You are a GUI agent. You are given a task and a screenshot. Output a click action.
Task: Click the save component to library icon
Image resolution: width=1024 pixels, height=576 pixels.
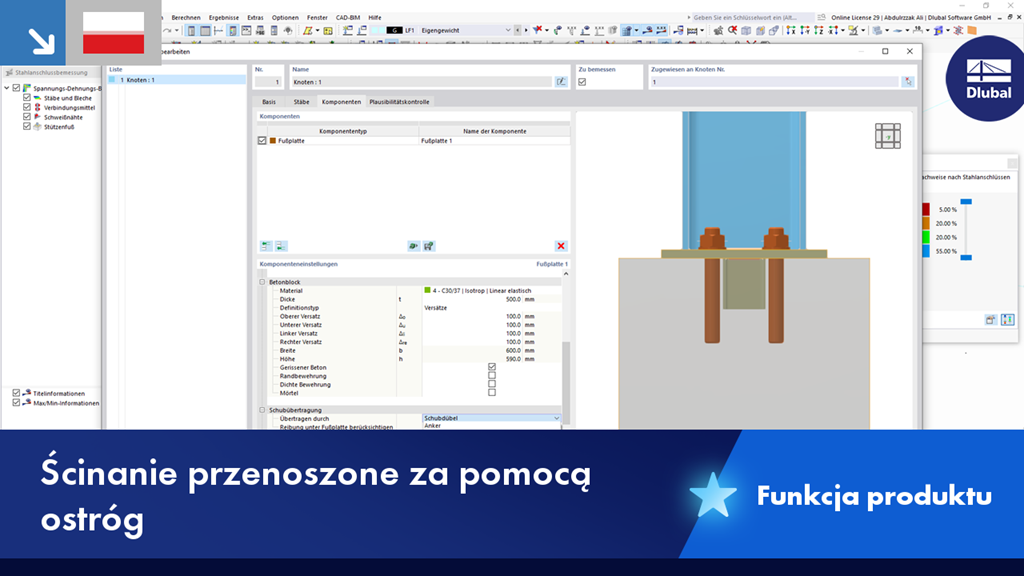[427, 247]
